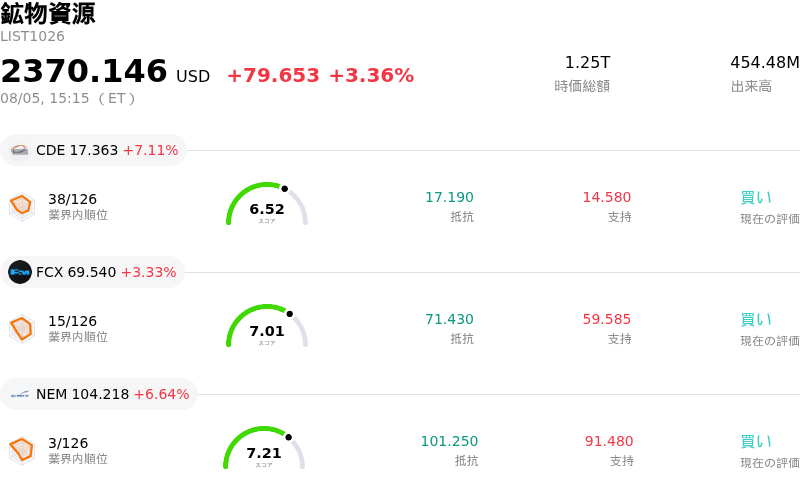Click the 7.21 score gauge for NEM
The height and width of the screenshot is (488, 800).
(264, 448)
